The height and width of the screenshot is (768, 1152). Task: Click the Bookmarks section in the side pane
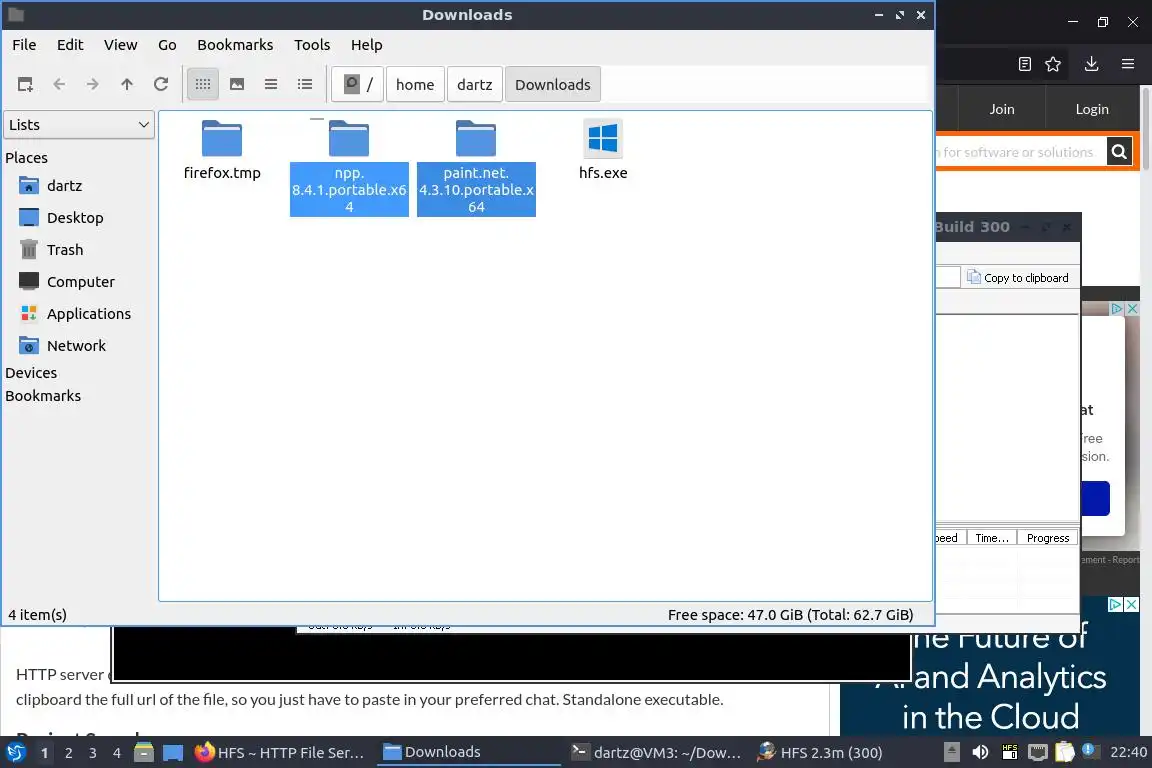pos(43,395)
